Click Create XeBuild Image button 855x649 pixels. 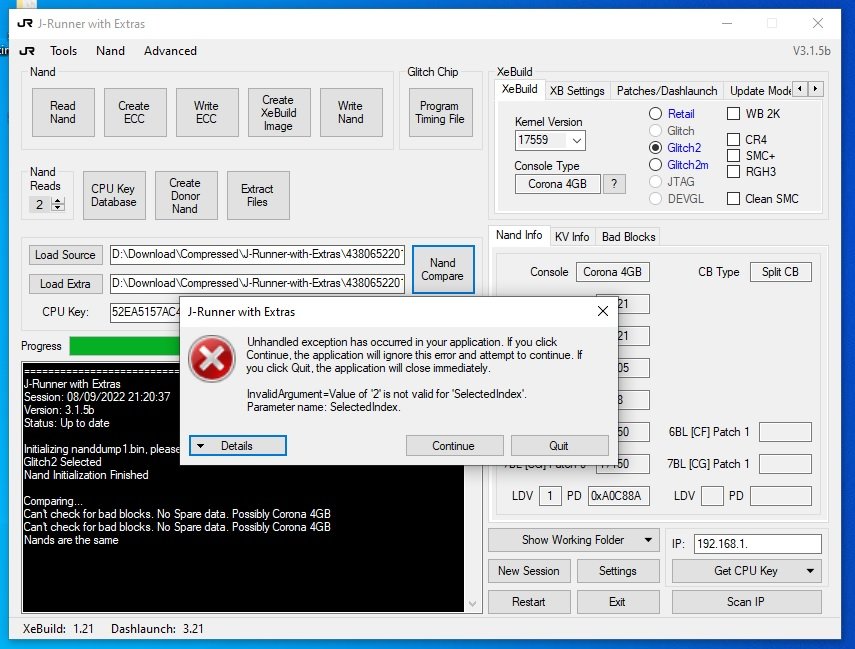tap(279, 112)
